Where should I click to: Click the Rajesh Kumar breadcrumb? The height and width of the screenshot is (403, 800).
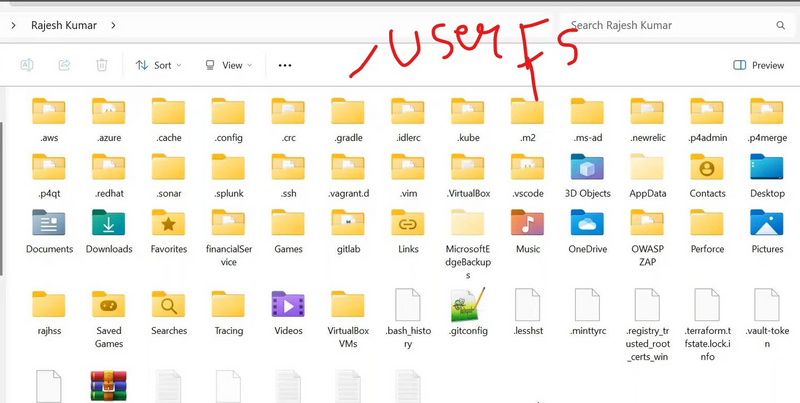64,24
